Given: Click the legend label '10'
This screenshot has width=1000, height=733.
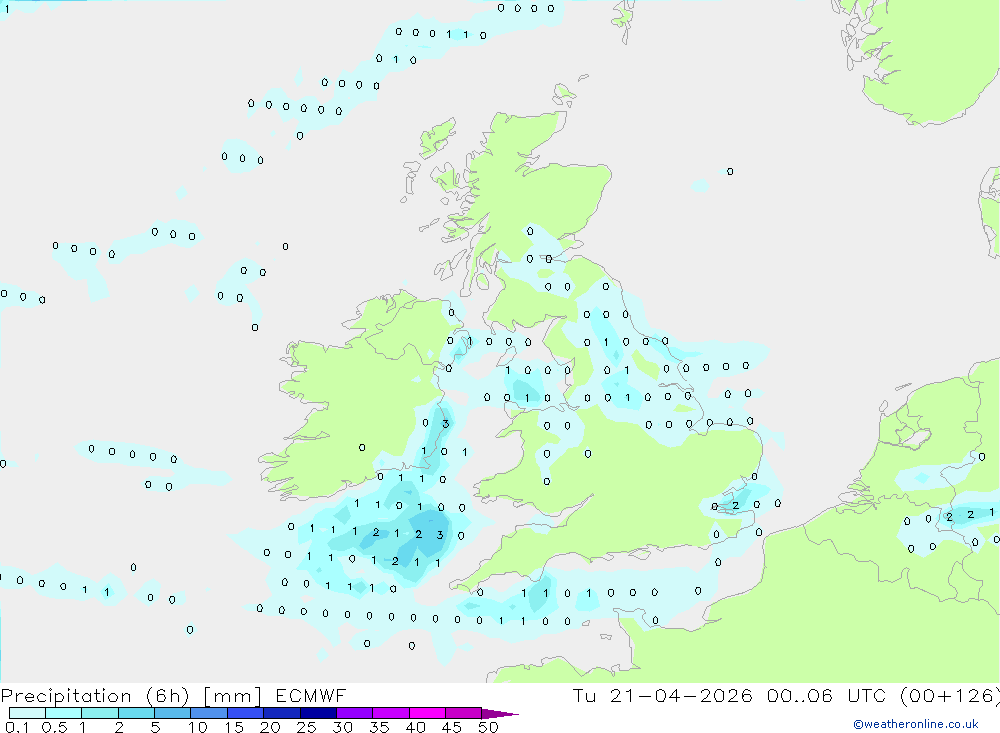Looking at the screenshot, I should pyautogui.click(x=198, y=727).
